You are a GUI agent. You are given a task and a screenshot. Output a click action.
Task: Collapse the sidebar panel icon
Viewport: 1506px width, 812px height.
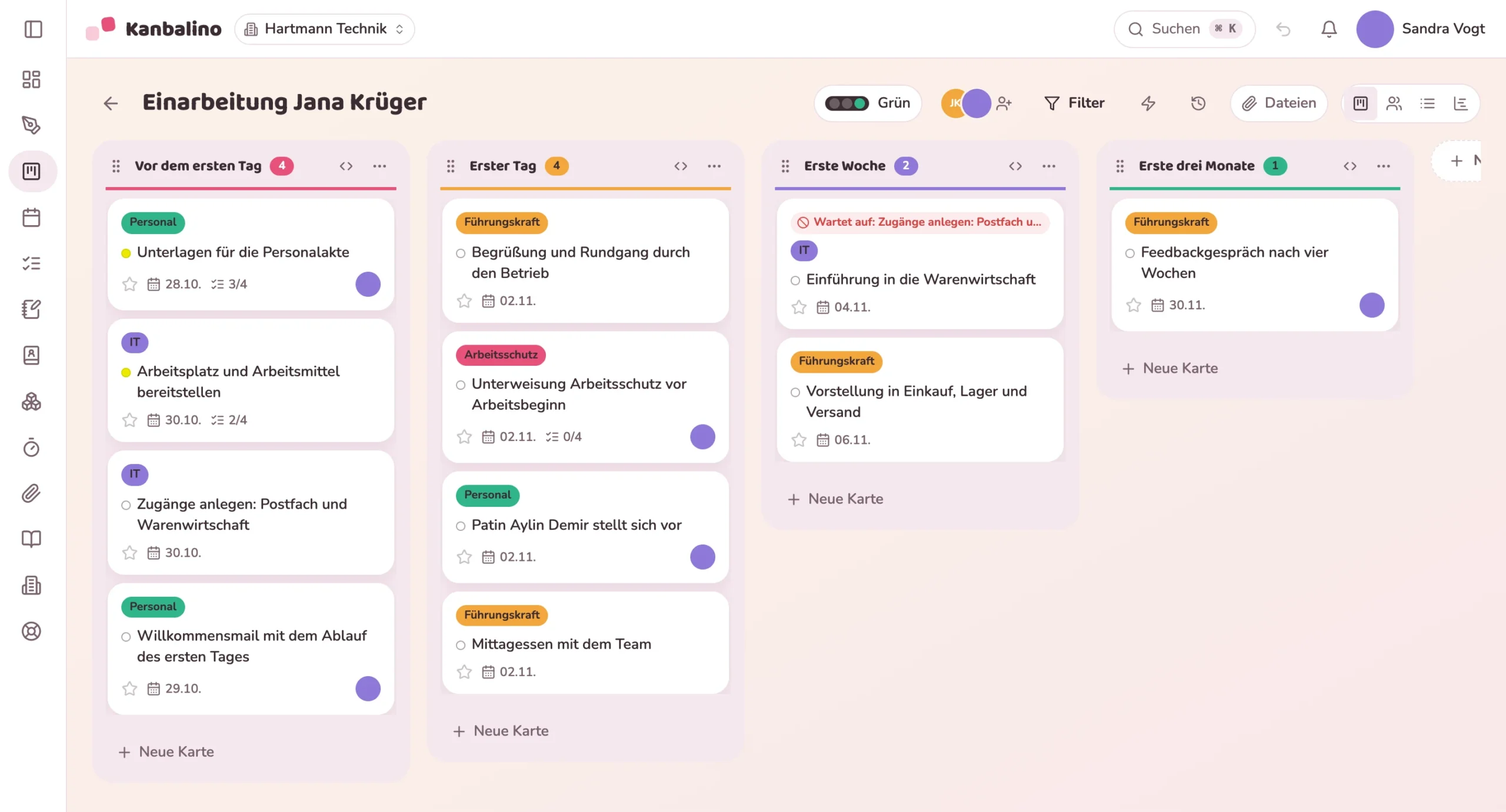tap(33, 29)
